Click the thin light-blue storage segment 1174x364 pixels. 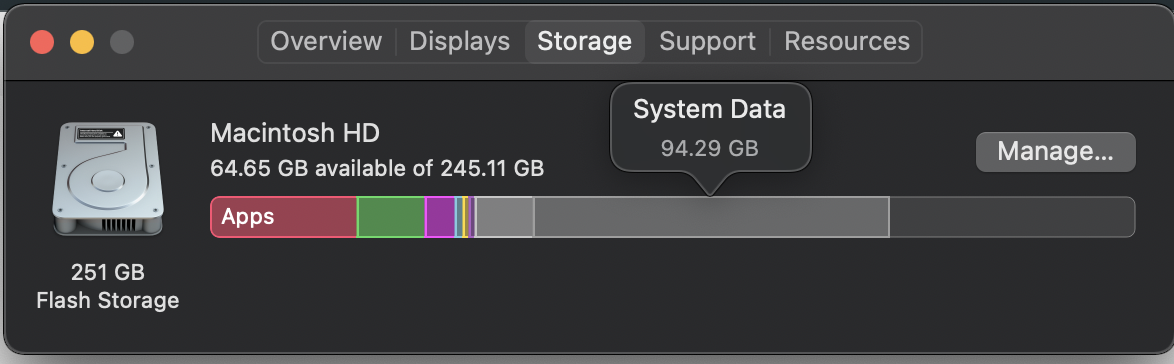pos(459,217)
